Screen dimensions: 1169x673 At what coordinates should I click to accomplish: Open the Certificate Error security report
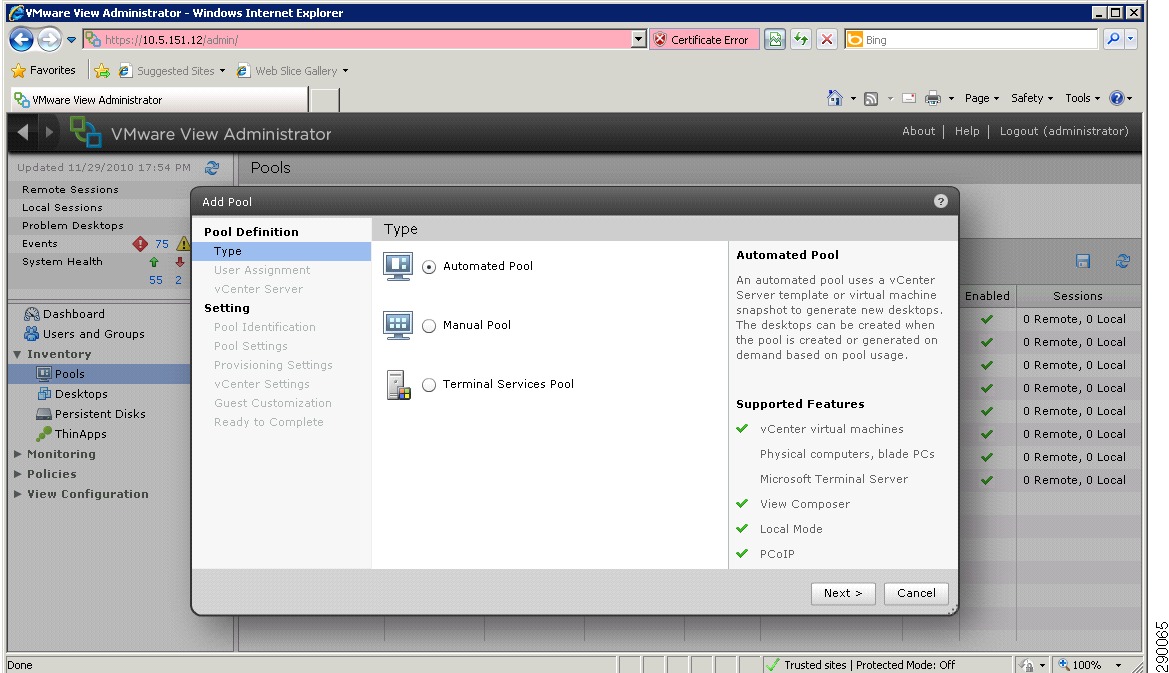click(x=704, y=40)
